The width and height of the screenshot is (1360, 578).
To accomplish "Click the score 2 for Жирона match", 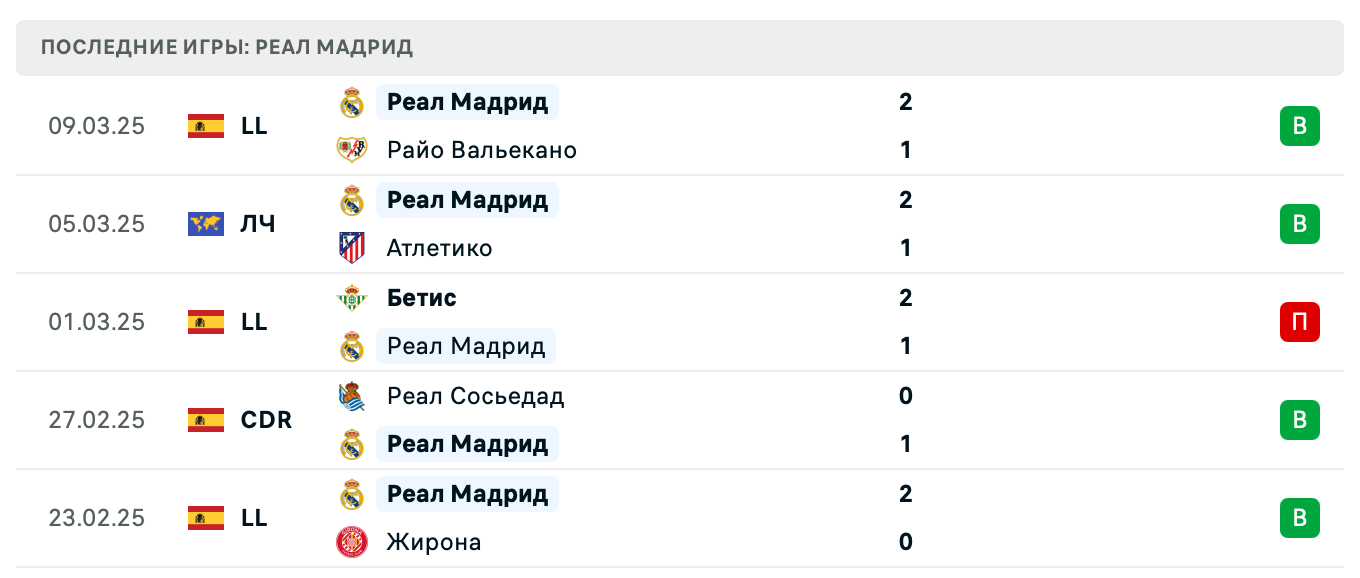I will click(905, 494).
